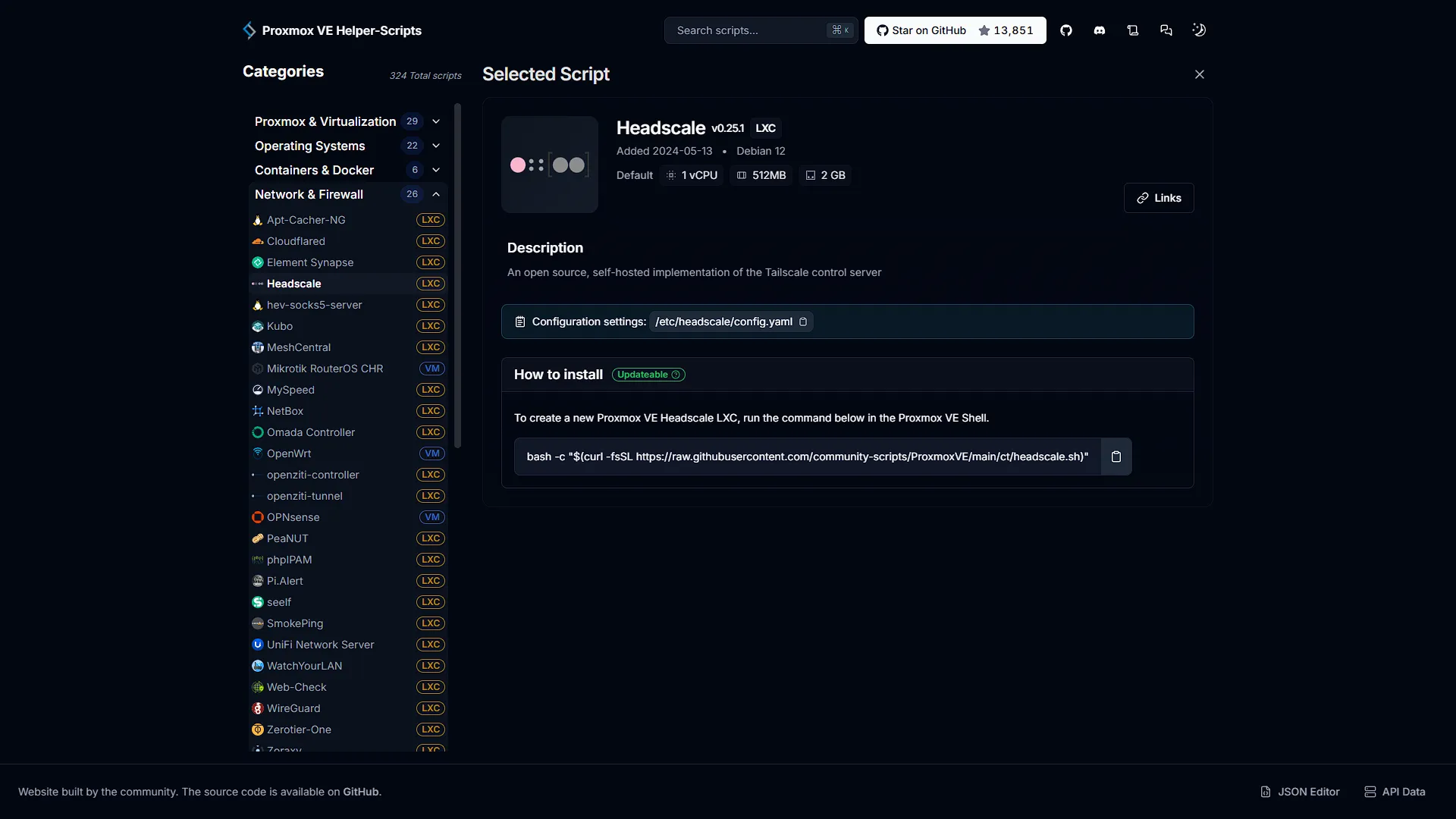
Task: Click the LXC type badge beside Headscale title
Action: pos(765,128)
